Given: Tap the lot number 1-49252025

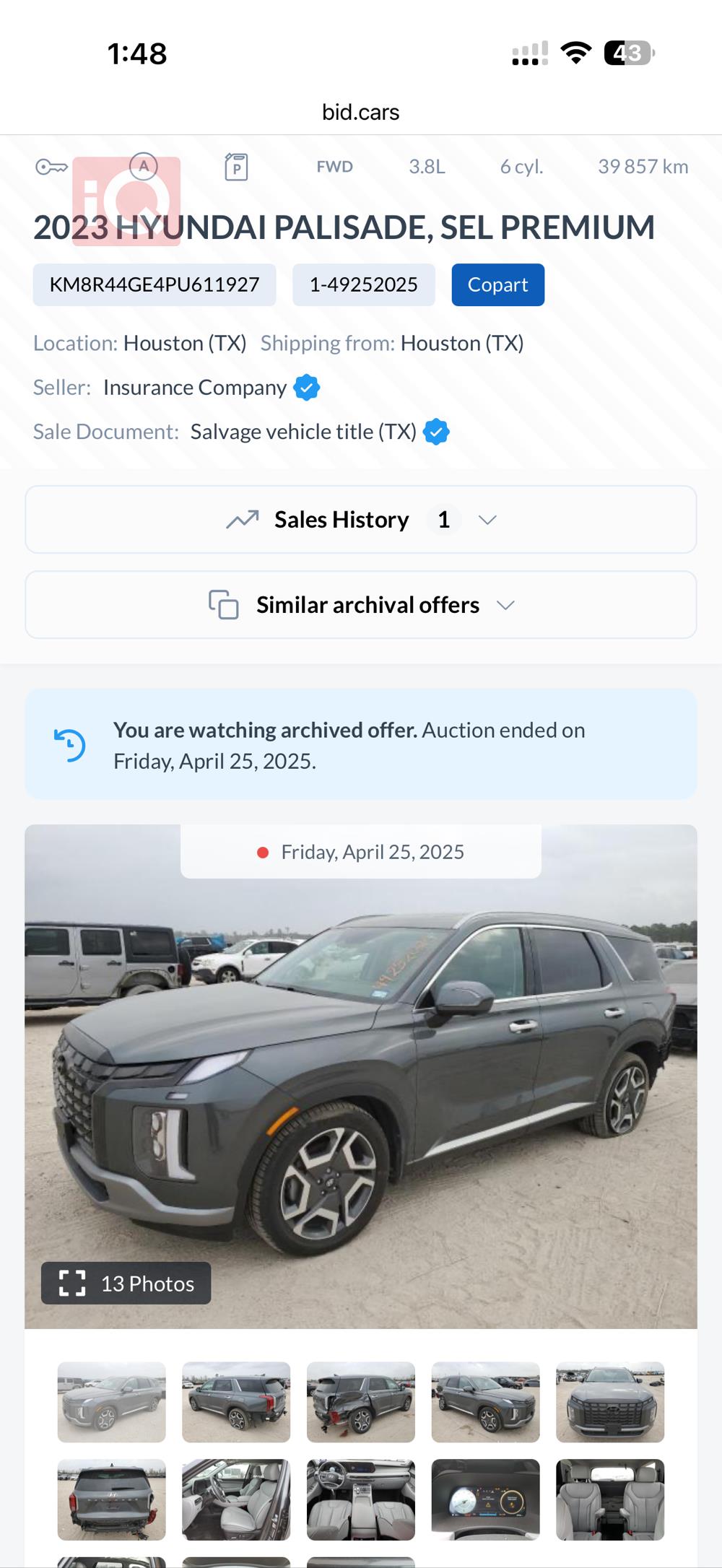Looking at the screenshot, I should click(x=363, y=285).
